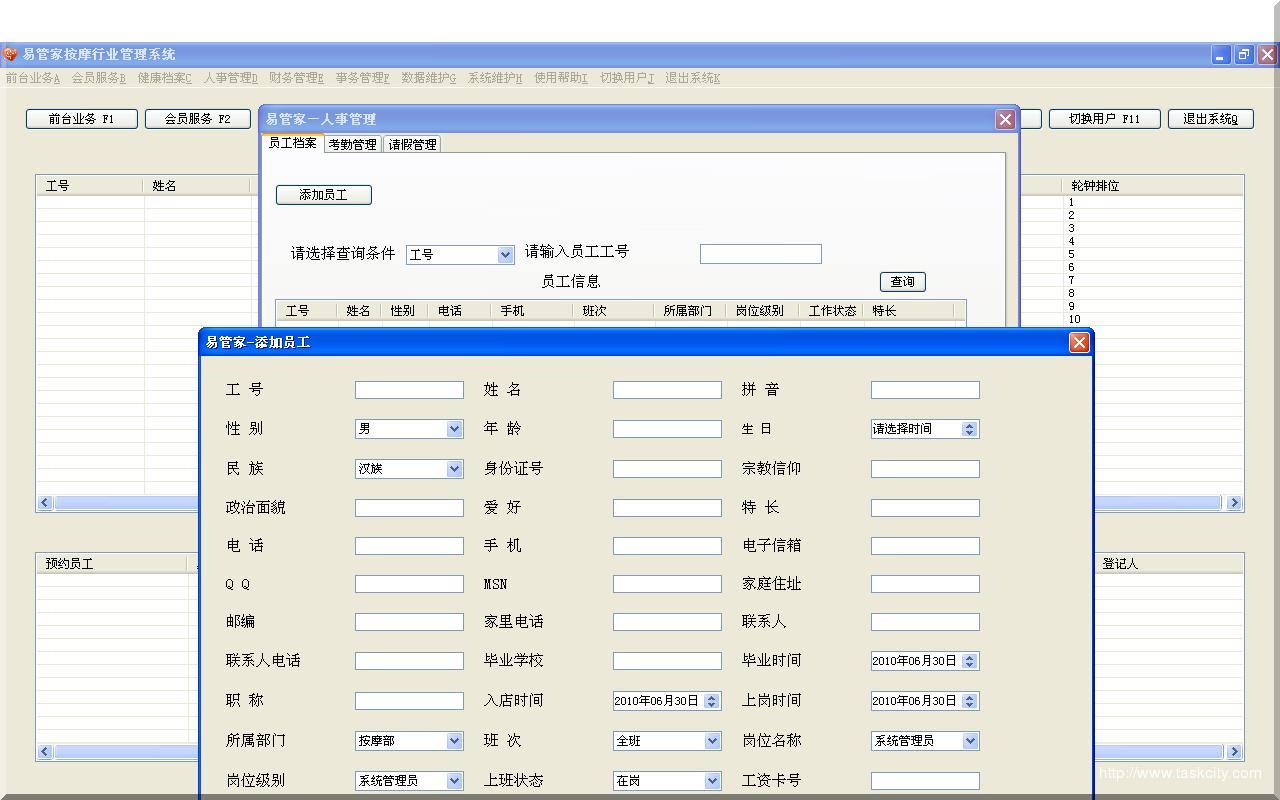
Task: Click the 会员服务 F2 button
Action: tap(197, 118)
